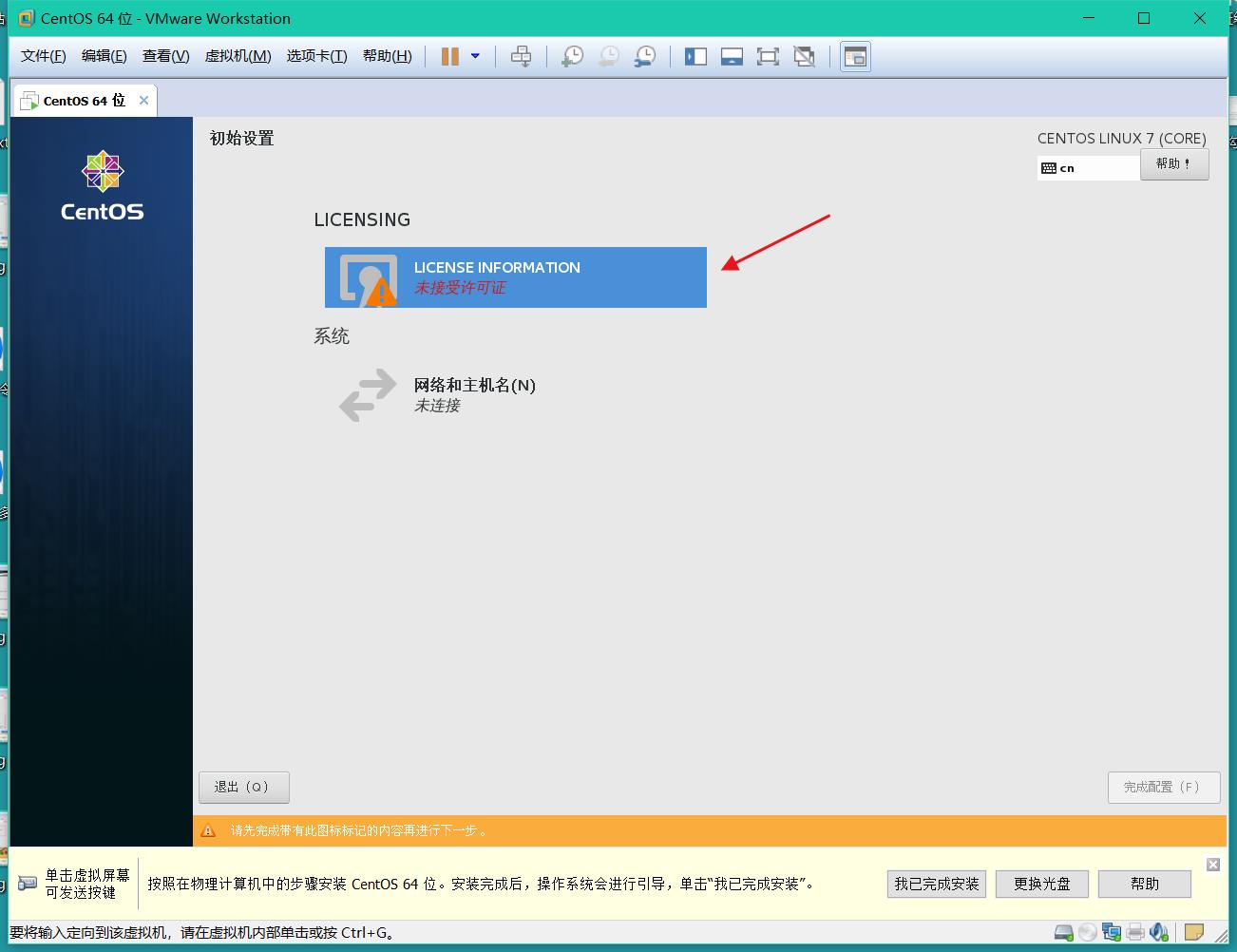Minimize the VMware Workstation window
The image size is (1237, 952).
1090,18
